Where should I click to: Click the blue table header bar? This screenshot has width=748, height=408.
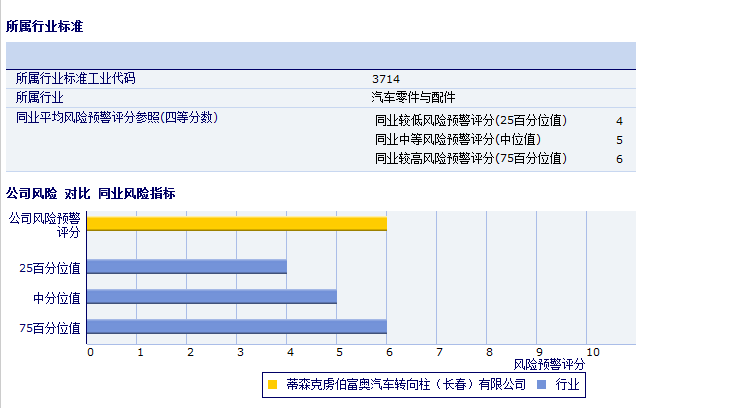point(320,55)
